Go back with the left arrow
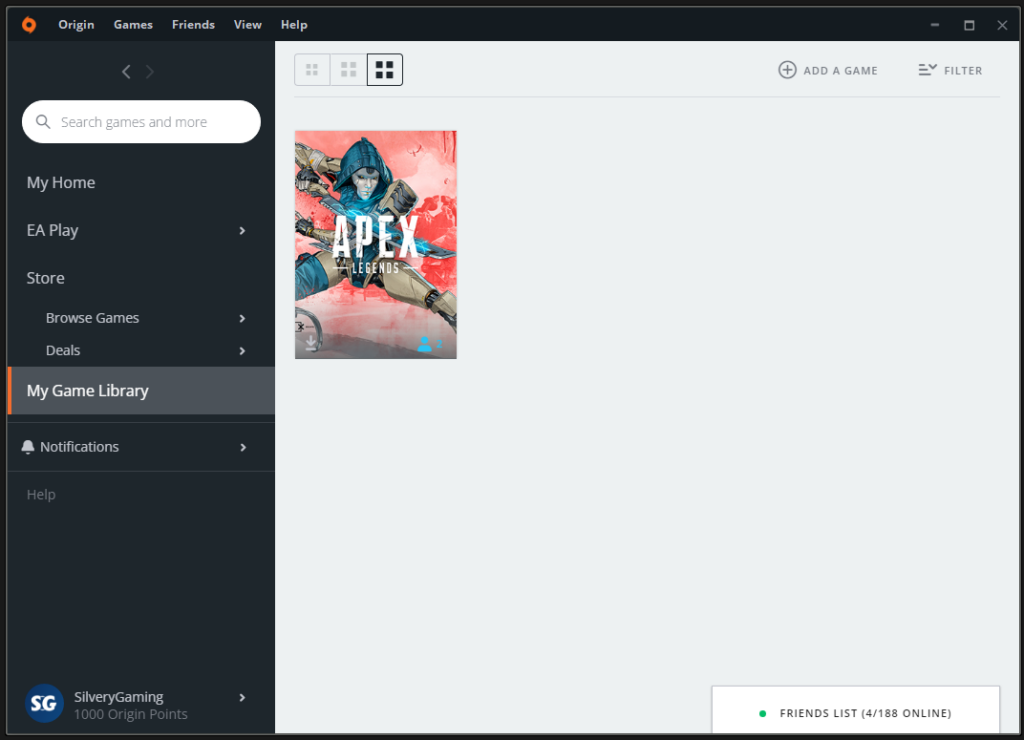 126,72
